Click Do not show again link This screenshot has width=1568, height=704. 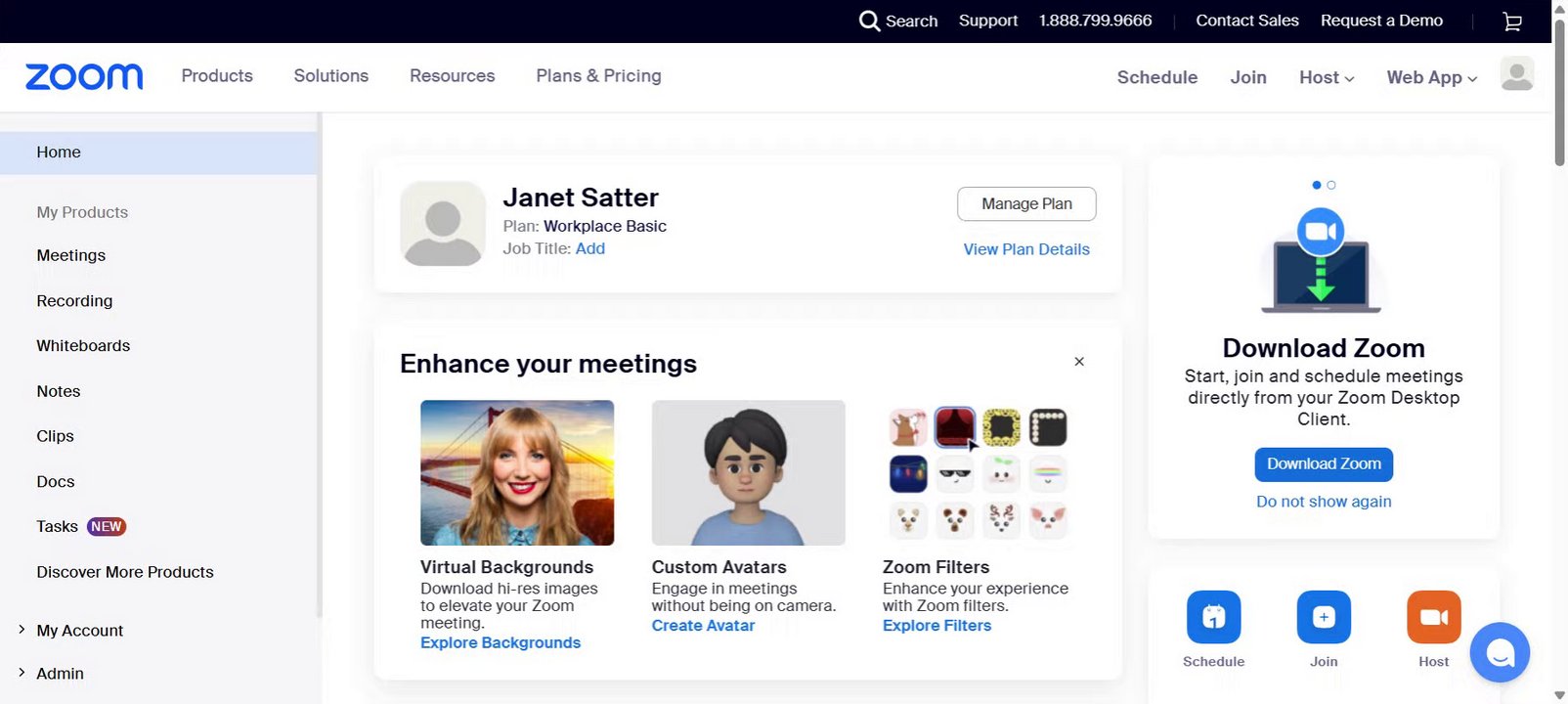pos(1324,502)
